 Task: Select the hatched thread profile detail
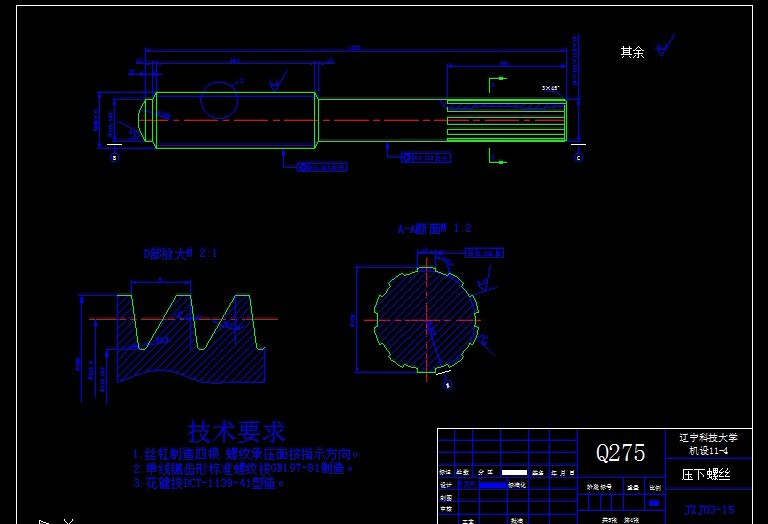coord(191,338)
